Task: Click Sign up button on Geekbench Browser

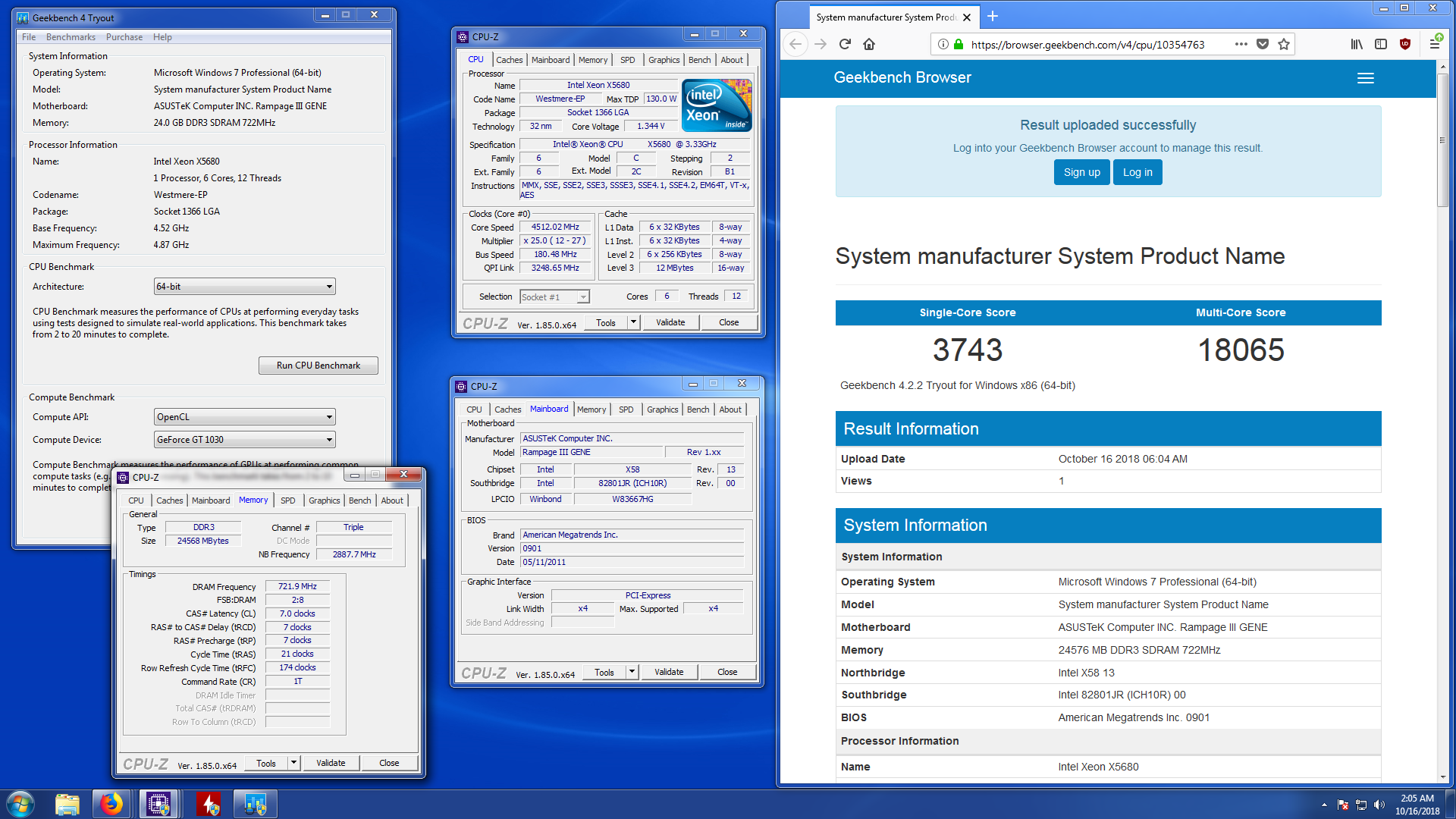Action: tap(1082, 172)
